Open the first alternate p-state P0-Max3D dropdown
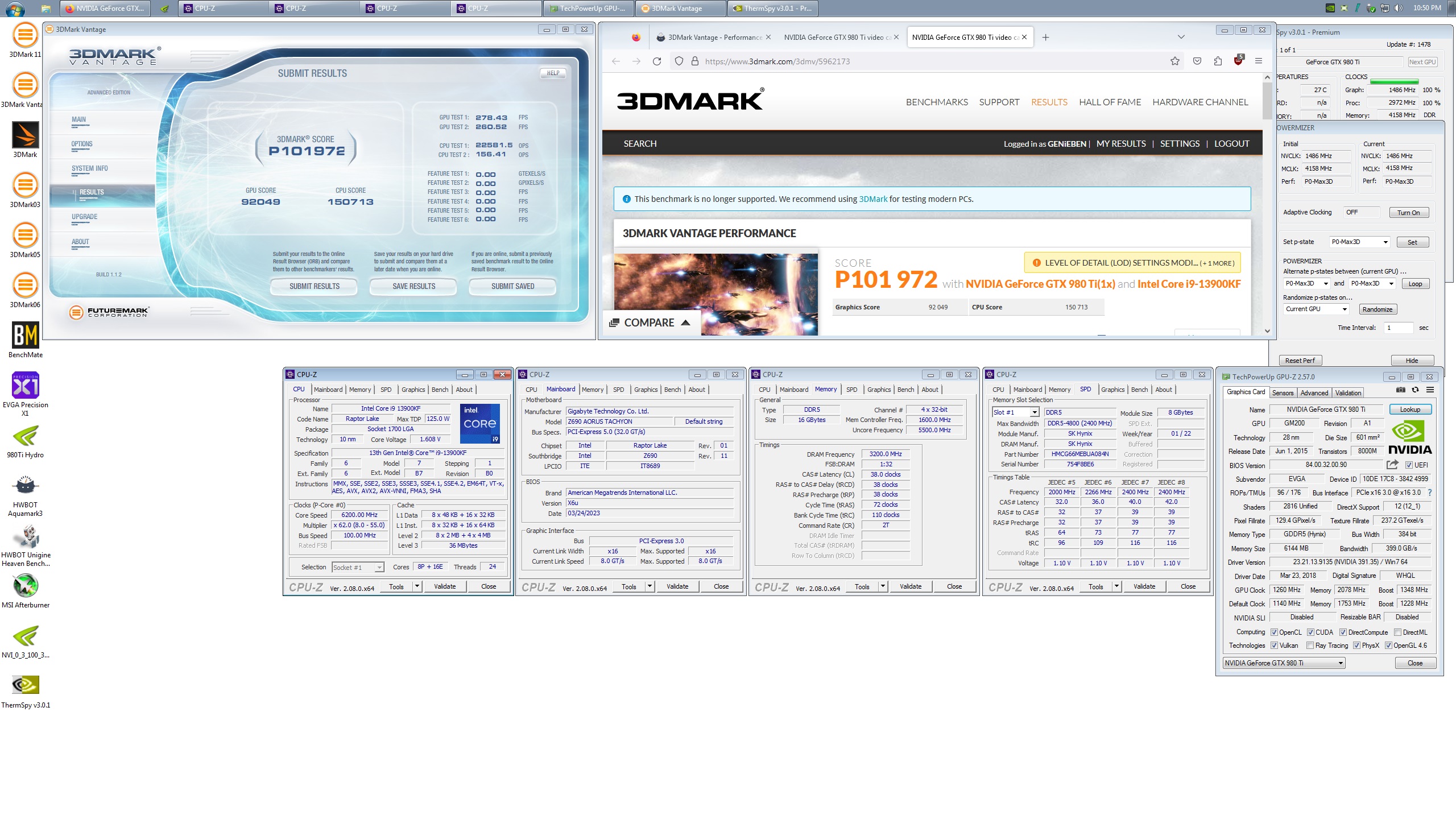The height and width of the screenshot is (819, 1456). 1306,283
